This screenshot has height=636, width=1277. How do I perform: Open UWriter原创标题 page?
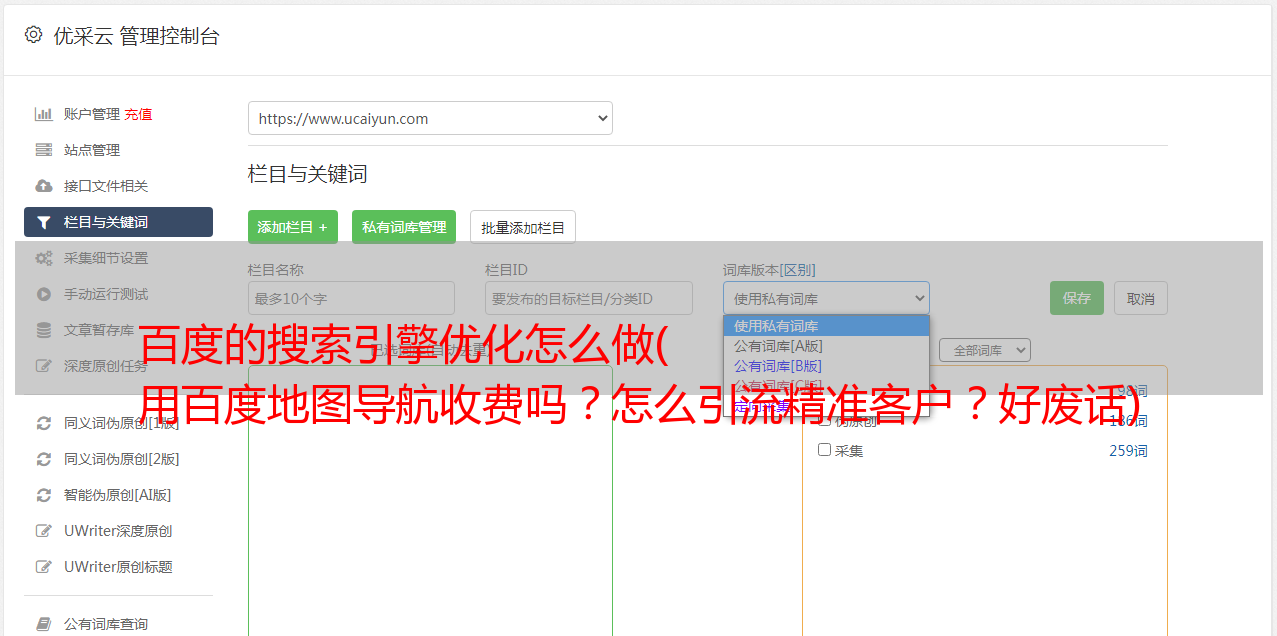tap(118, 567)
